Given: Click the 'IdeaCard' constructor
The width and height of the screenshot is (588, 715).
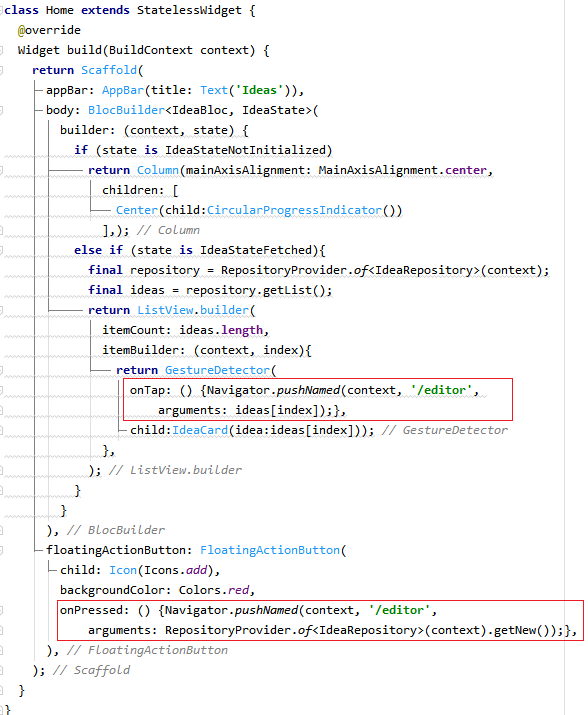Looking at the screenshot, I should 200,430.
